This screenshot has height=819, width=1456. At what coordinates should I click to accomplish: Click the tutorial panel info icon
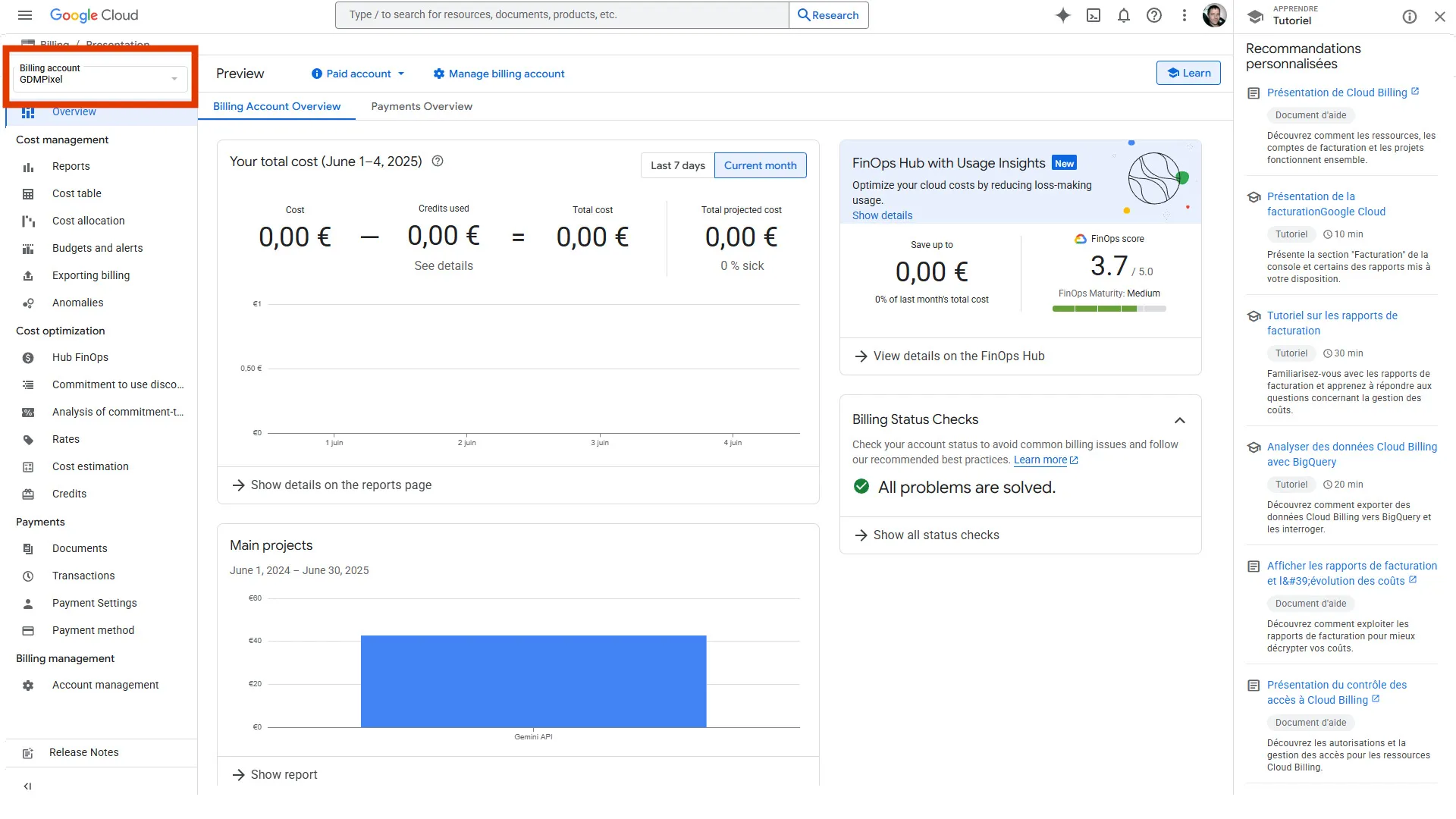[x=1410, y=17]
